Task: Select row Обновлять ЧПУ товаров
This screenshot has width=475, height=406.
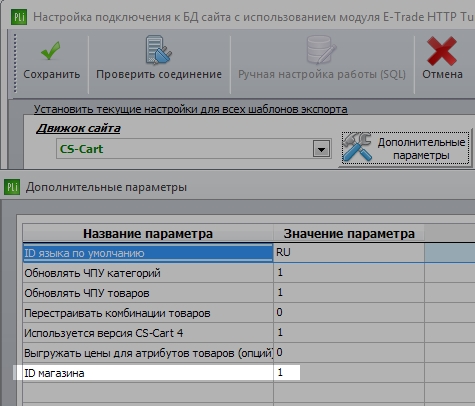Action: tap(148, 293)
